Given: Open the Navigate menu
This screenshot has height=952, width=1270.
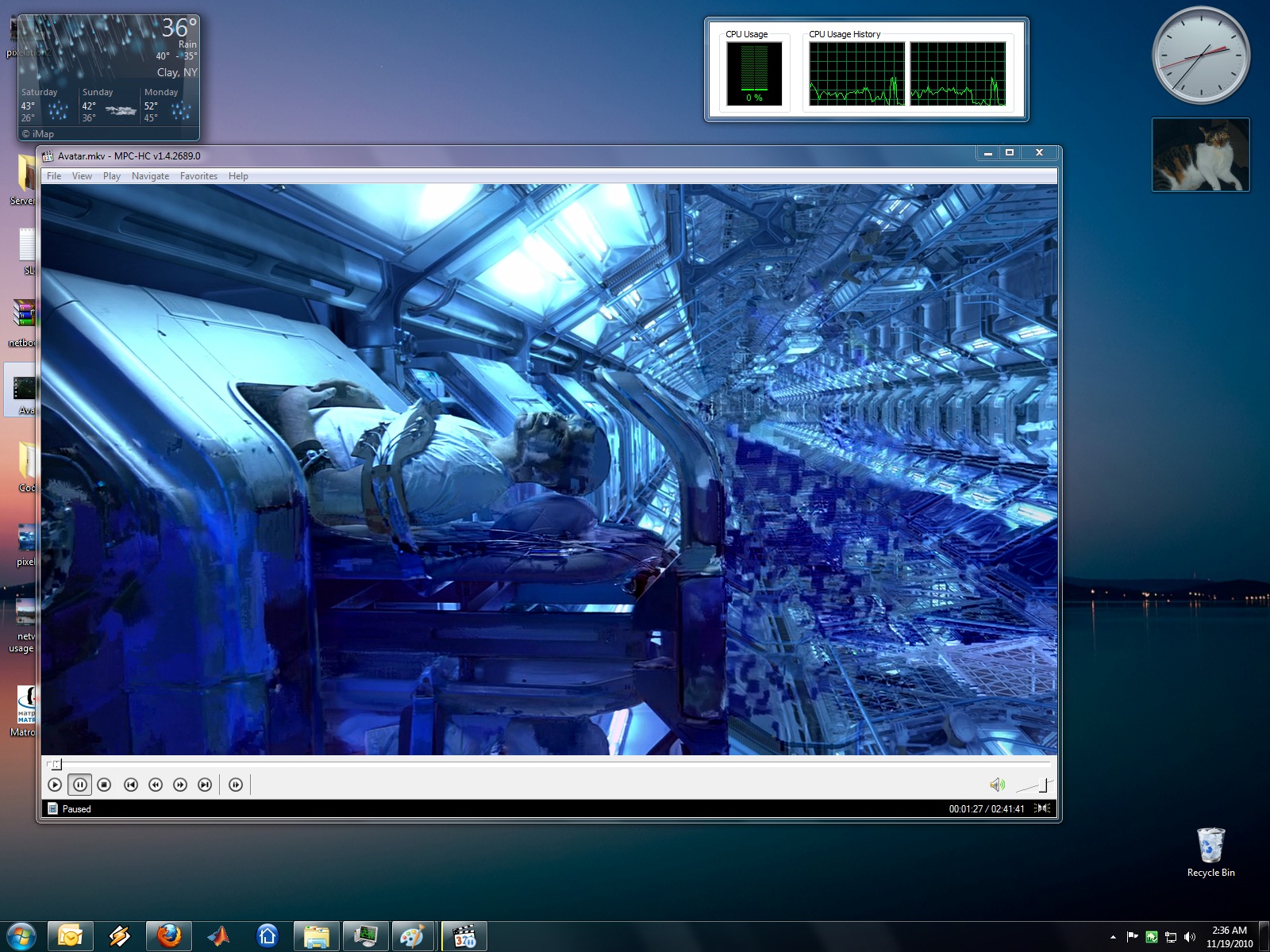Looking at the screenshot, I should click(x=150, y=176).
